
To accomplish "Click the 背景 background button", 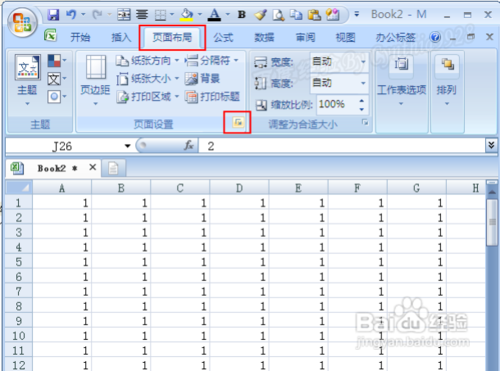I will pyautogui.click(x=202, y=79).
